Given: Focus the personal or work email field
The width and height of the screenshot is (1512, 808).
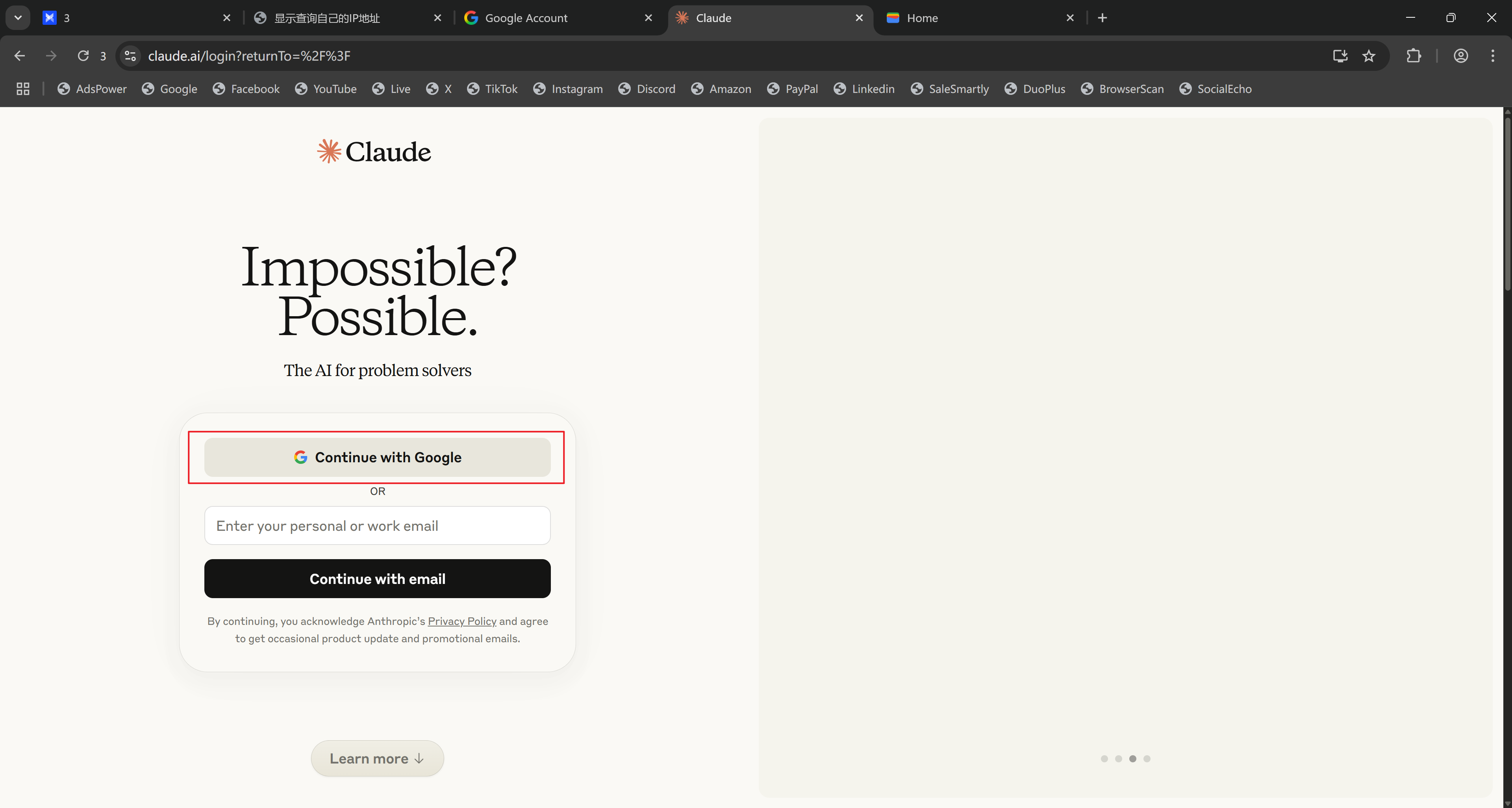Looking at the screenshot, I should pyautogui.click(x=378, y=526).
